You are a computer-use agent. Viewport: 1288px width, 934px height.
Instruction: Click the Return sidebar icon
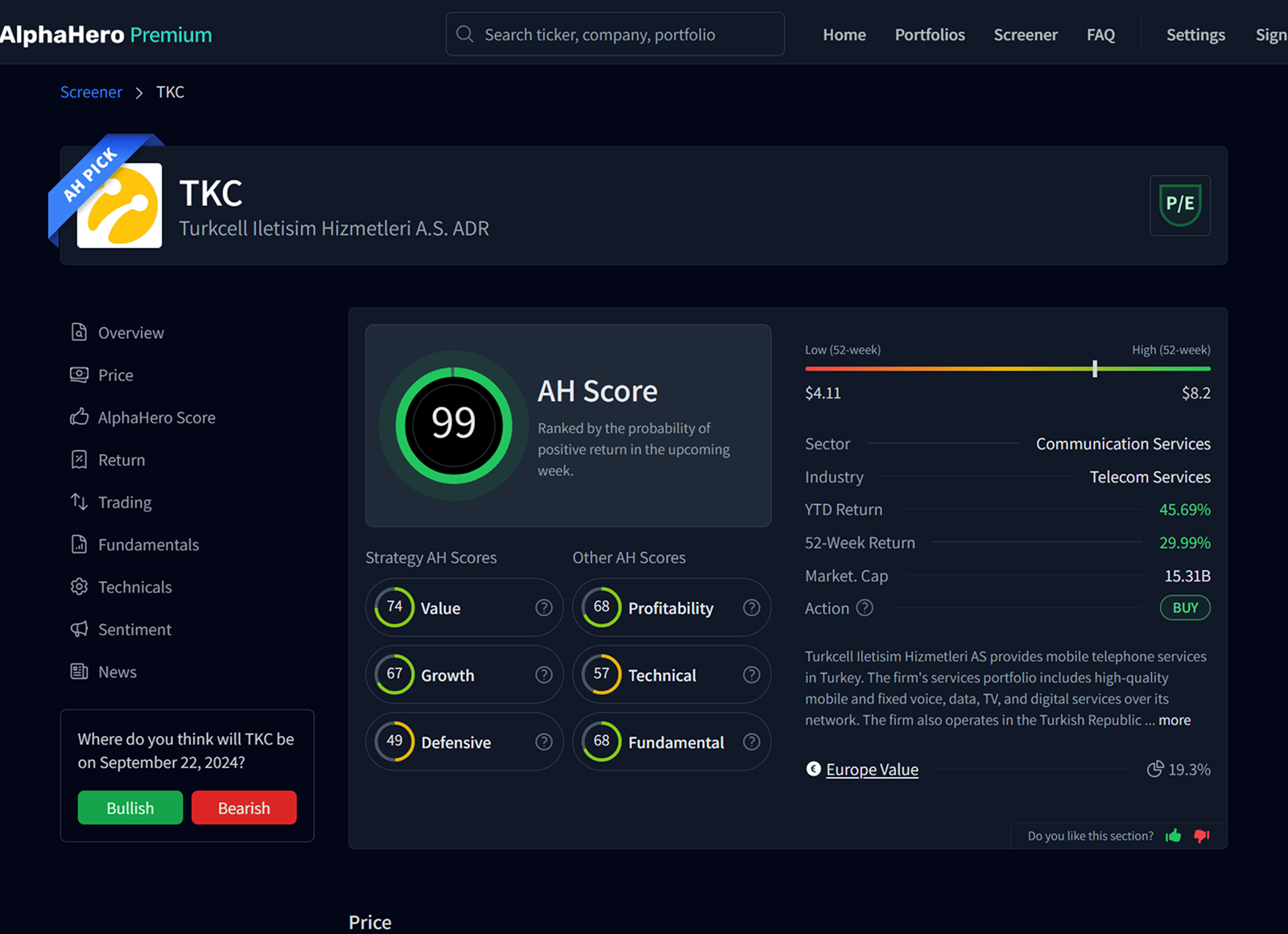79,460
